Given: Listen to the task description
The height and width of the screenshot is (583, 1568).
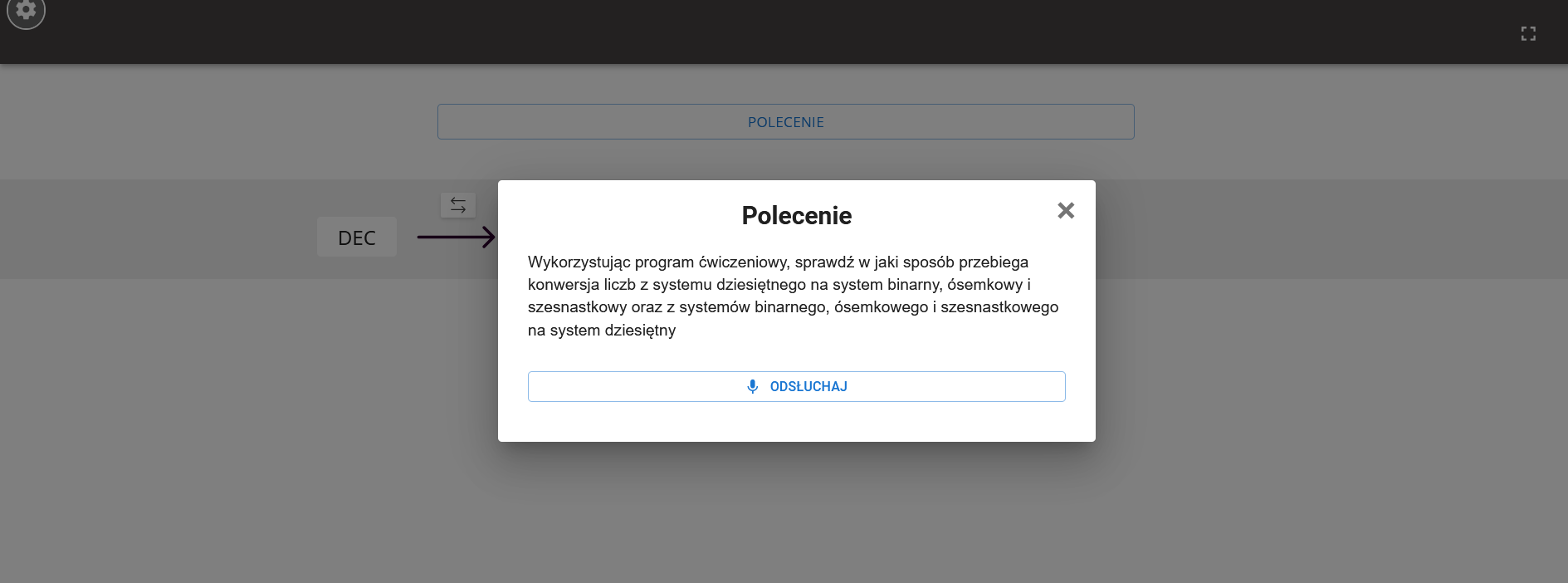Looking at the screenshot, I should point(796,386).
